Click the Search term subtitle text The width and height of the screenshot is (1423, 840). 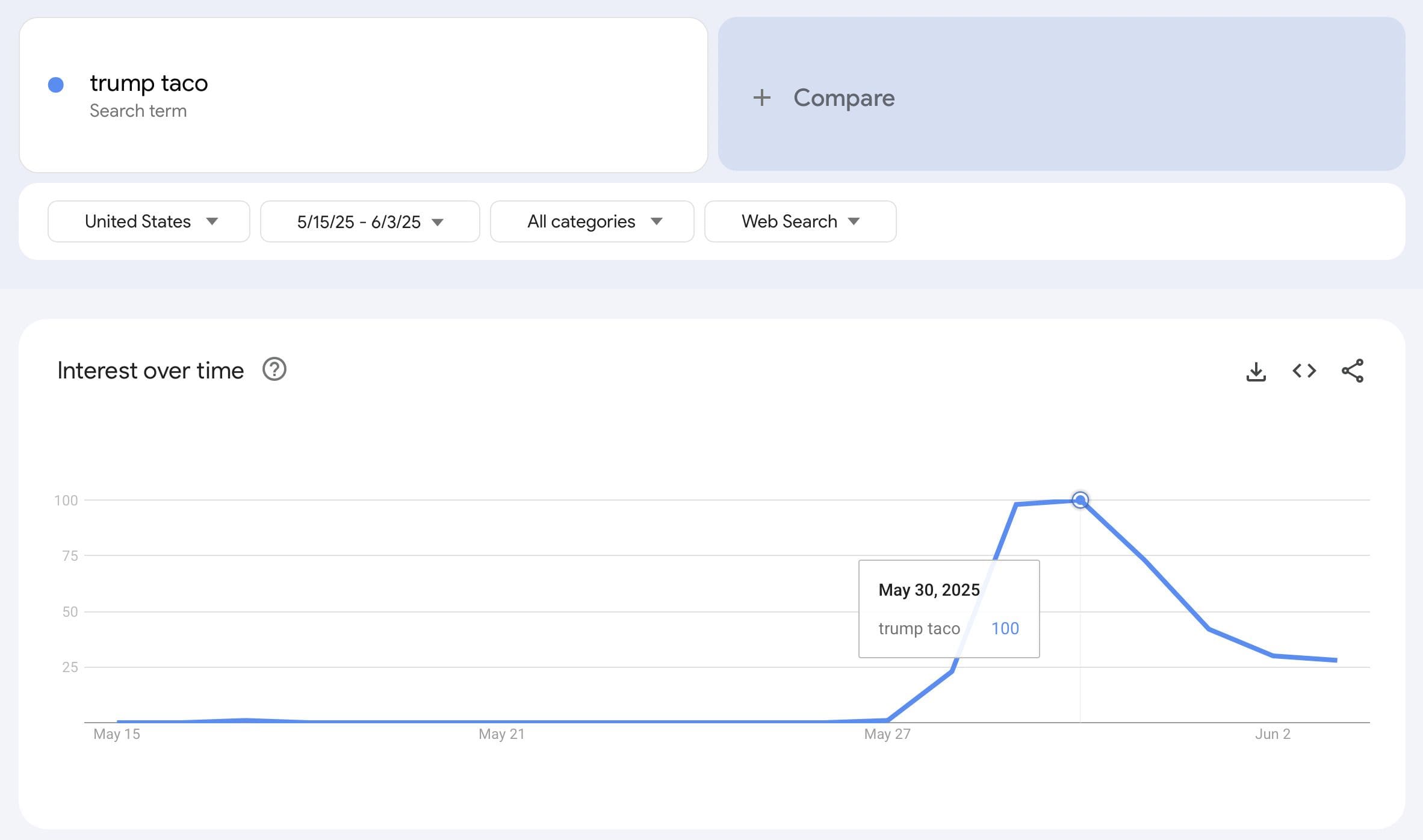pyautogui.click(x=138, y=111)
